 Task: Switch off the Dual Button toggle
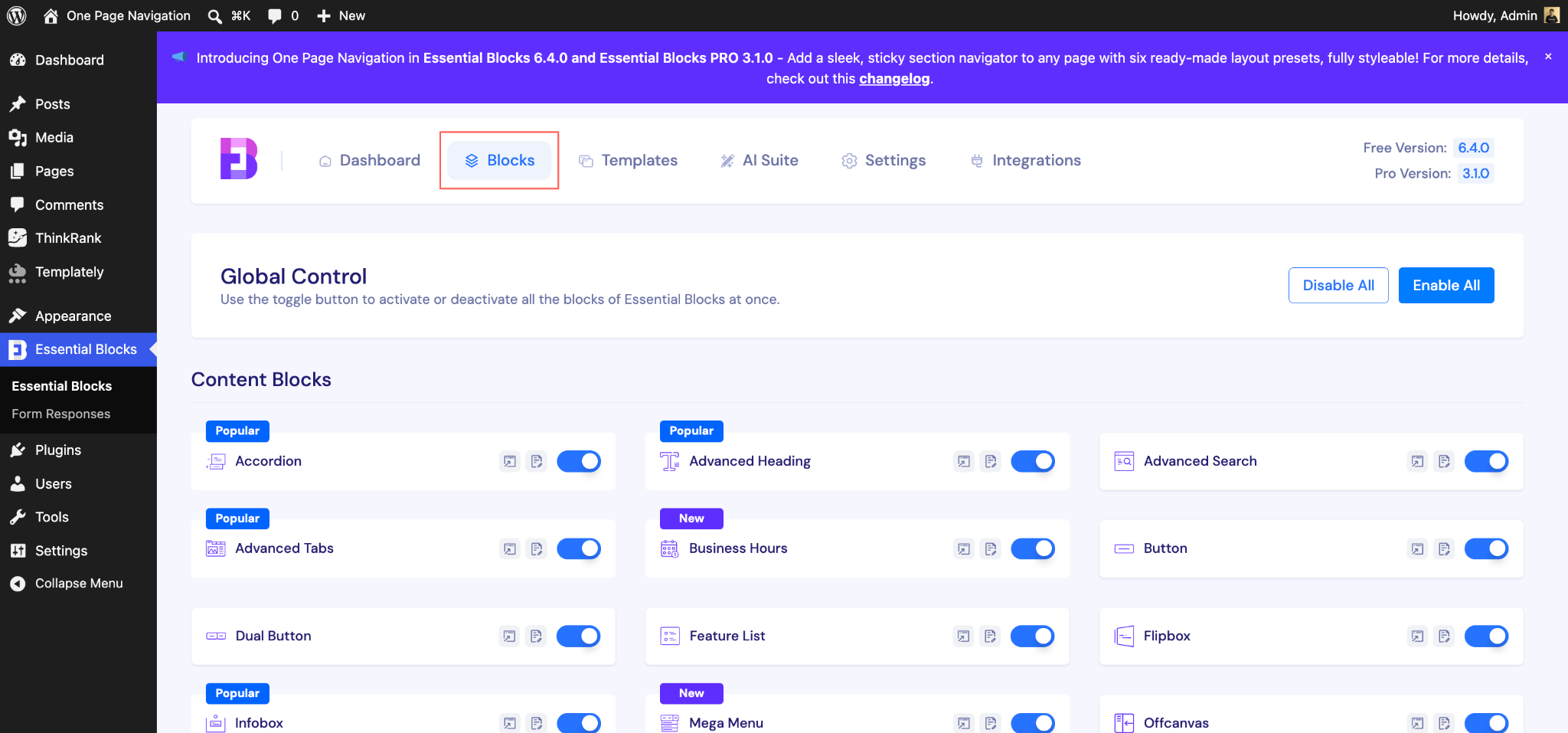[x=579, y=636]
